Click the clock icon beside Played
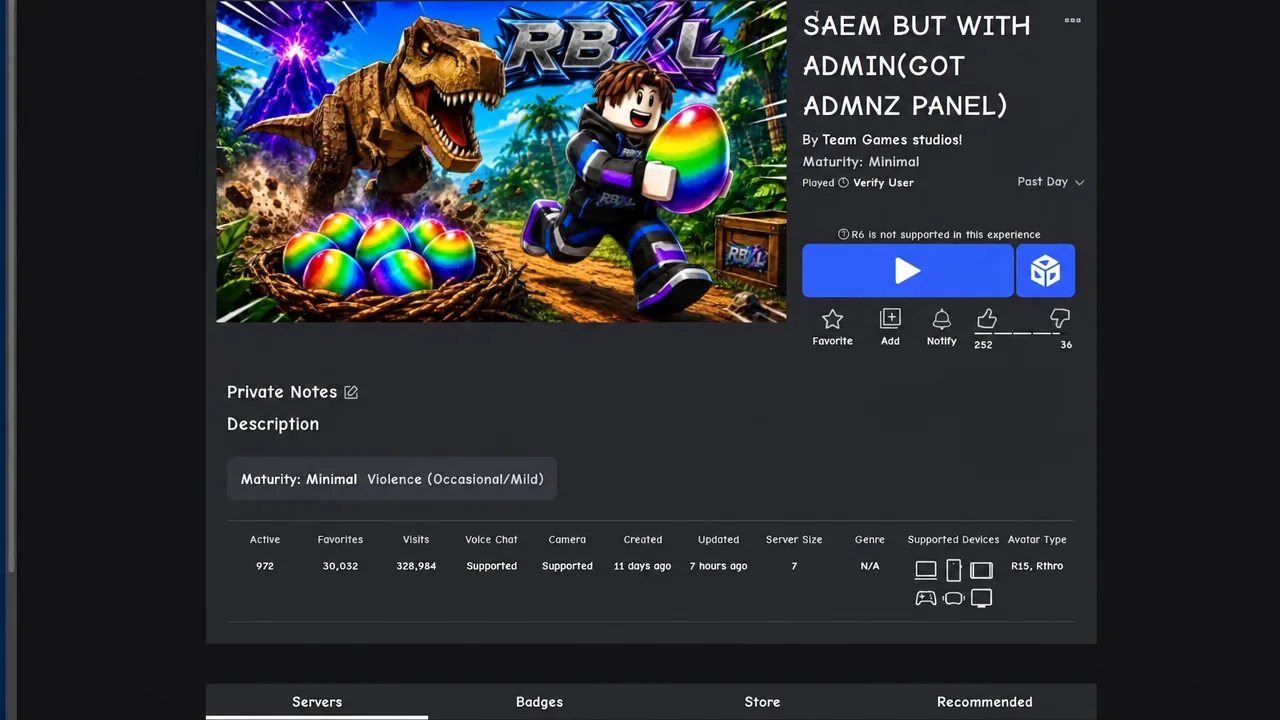Screen dimensions: 1280x720 pos(843,183)
